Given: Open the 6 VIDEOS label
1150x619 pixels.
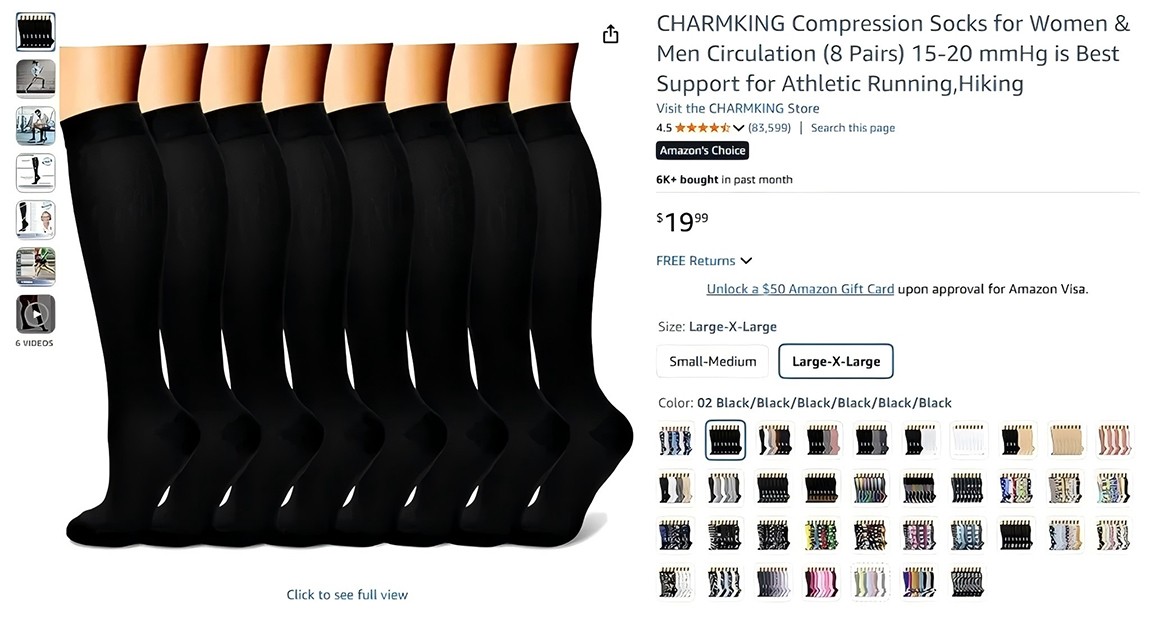Looking at the screenshot, I should tap(35, 343).
